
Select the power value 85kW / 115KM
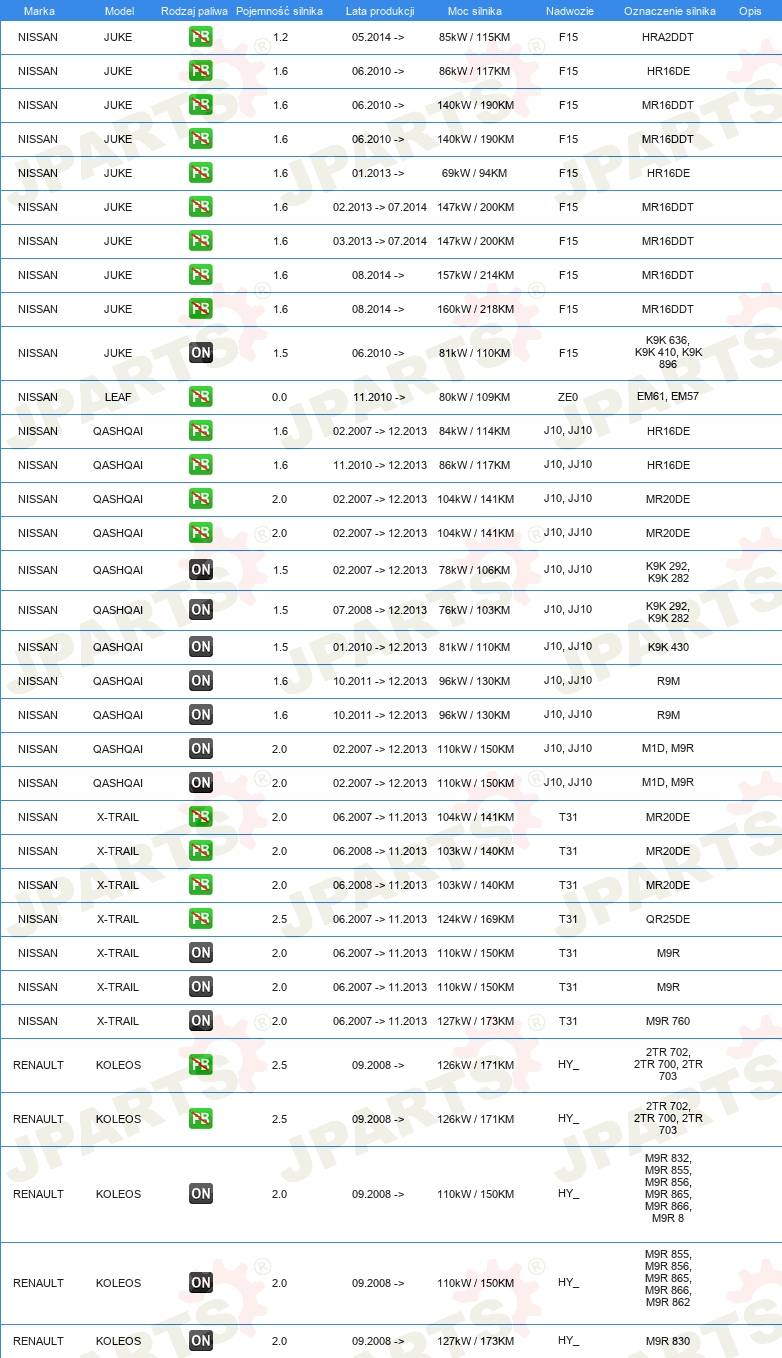475,37
